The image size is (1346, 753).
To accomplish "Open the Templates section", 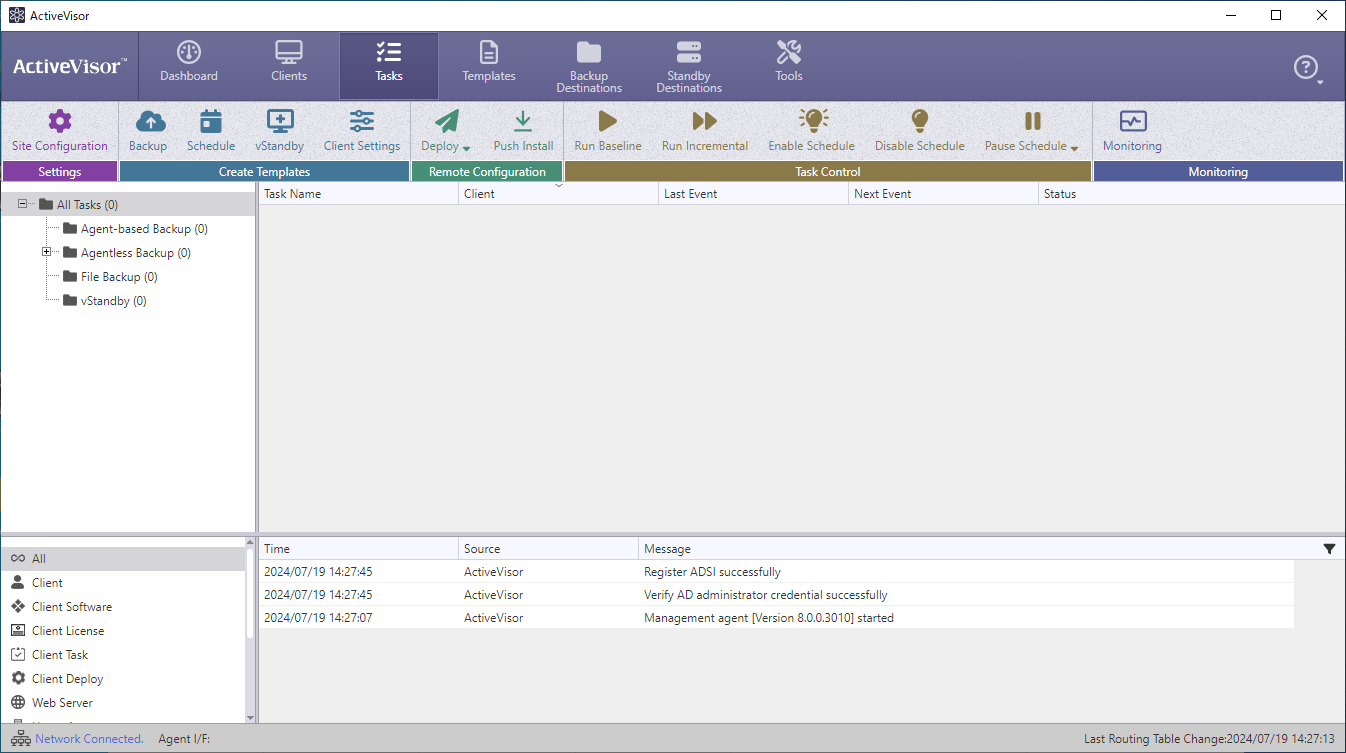I will [489, 63].
